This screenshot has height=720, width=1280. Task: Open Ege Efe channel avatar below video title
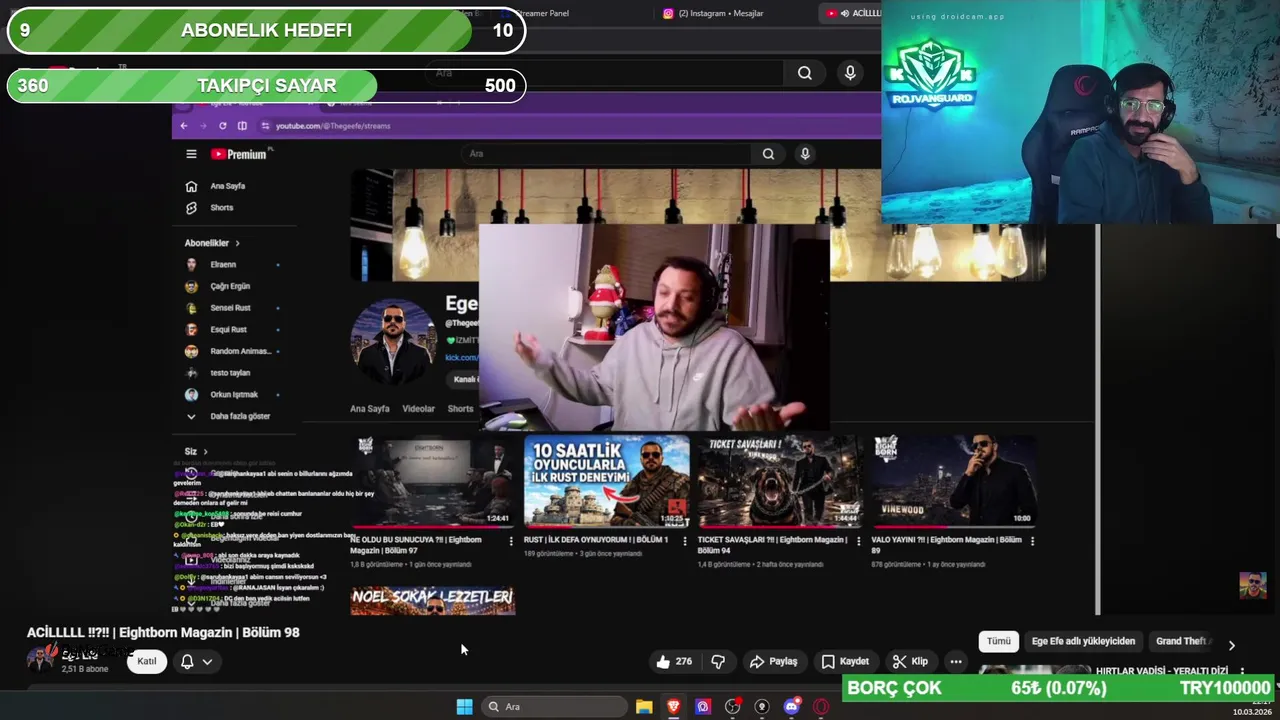click(41, 659)
